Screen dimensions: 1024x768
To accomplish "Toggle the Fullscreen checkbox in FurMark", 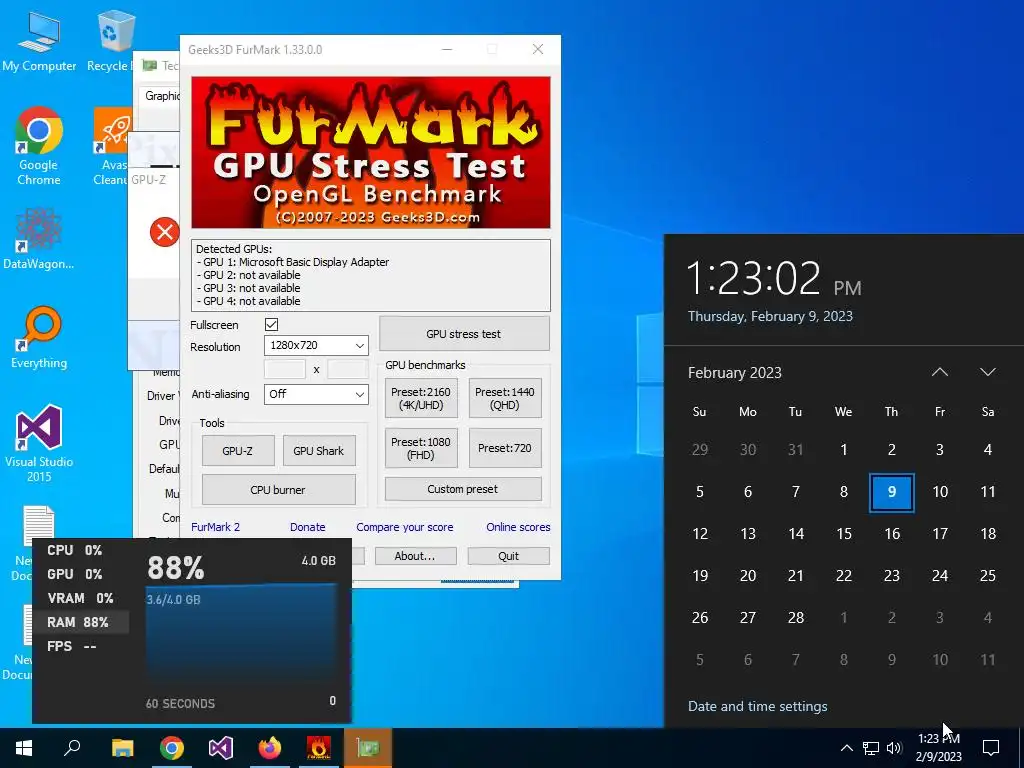I will (272, 325).
